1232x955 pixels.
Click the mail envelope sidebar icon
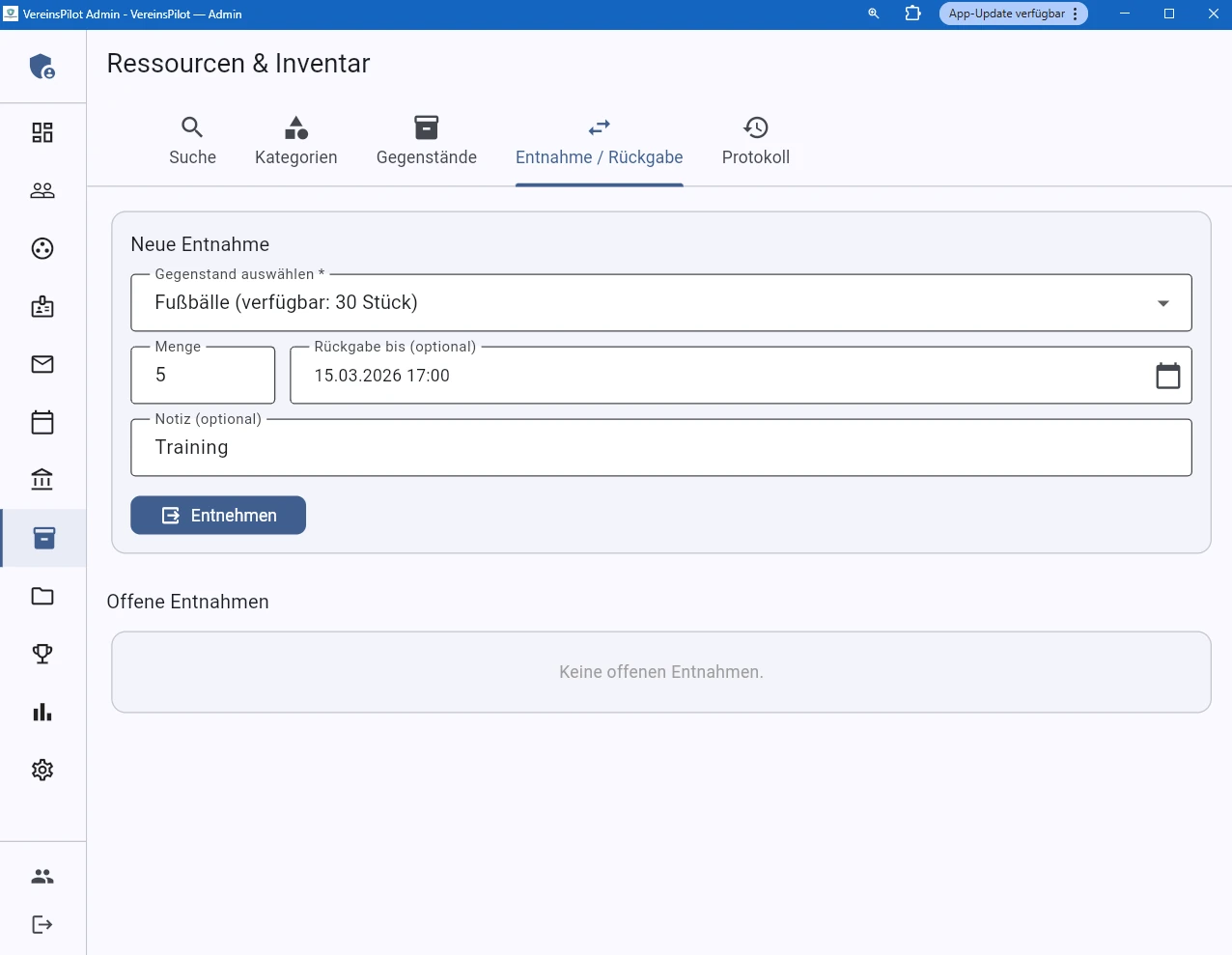42,364
